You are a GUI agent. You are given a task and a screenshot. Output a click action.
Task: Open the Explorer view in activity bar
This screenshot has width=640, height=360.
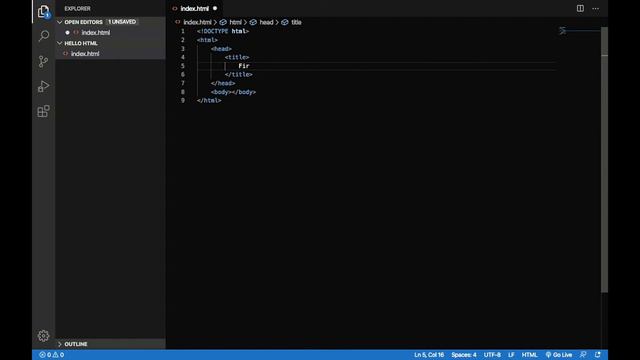coord(43,11)
